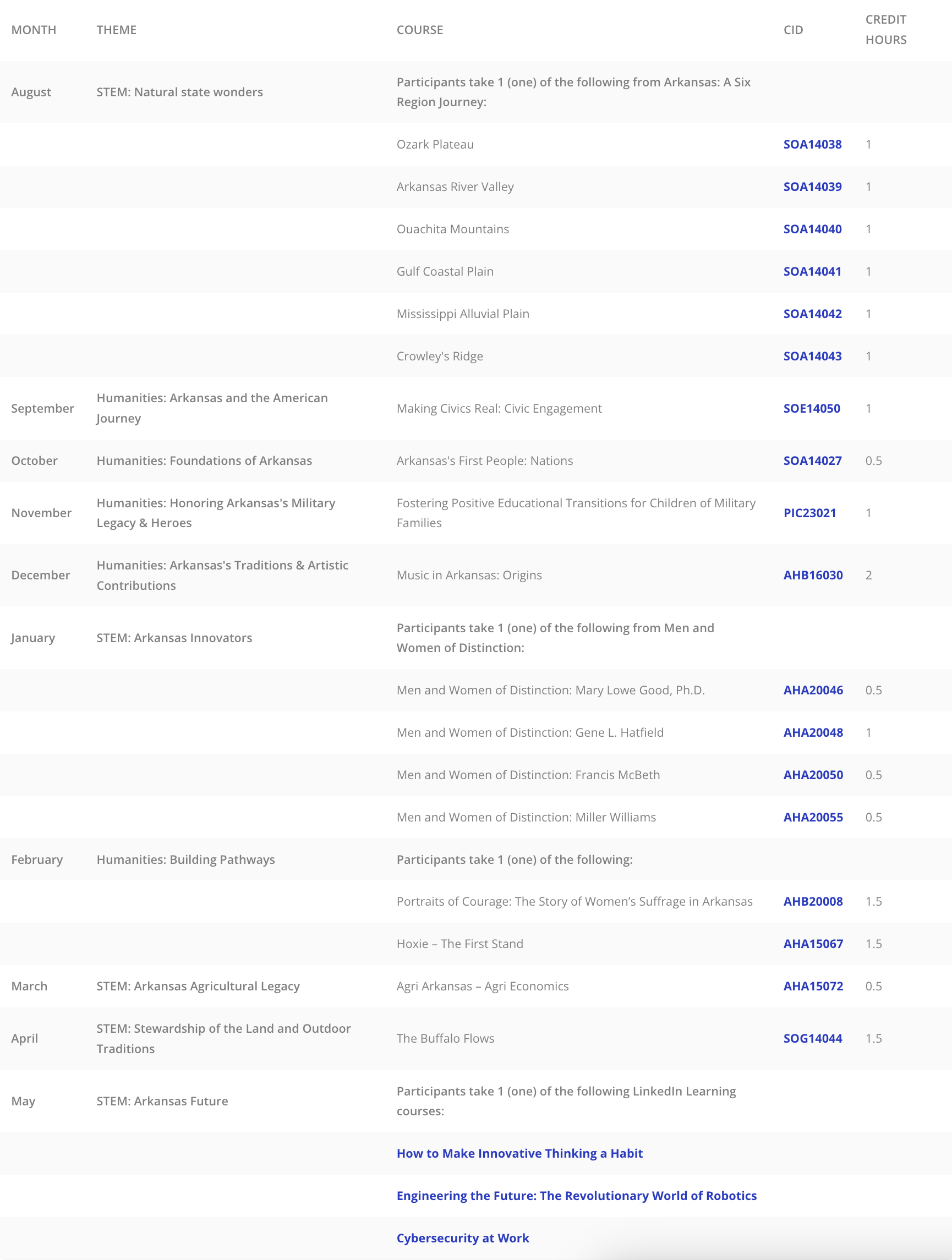
Task: Open the 'Cybersecurity at Work' link
Action: pos(463,1239)
